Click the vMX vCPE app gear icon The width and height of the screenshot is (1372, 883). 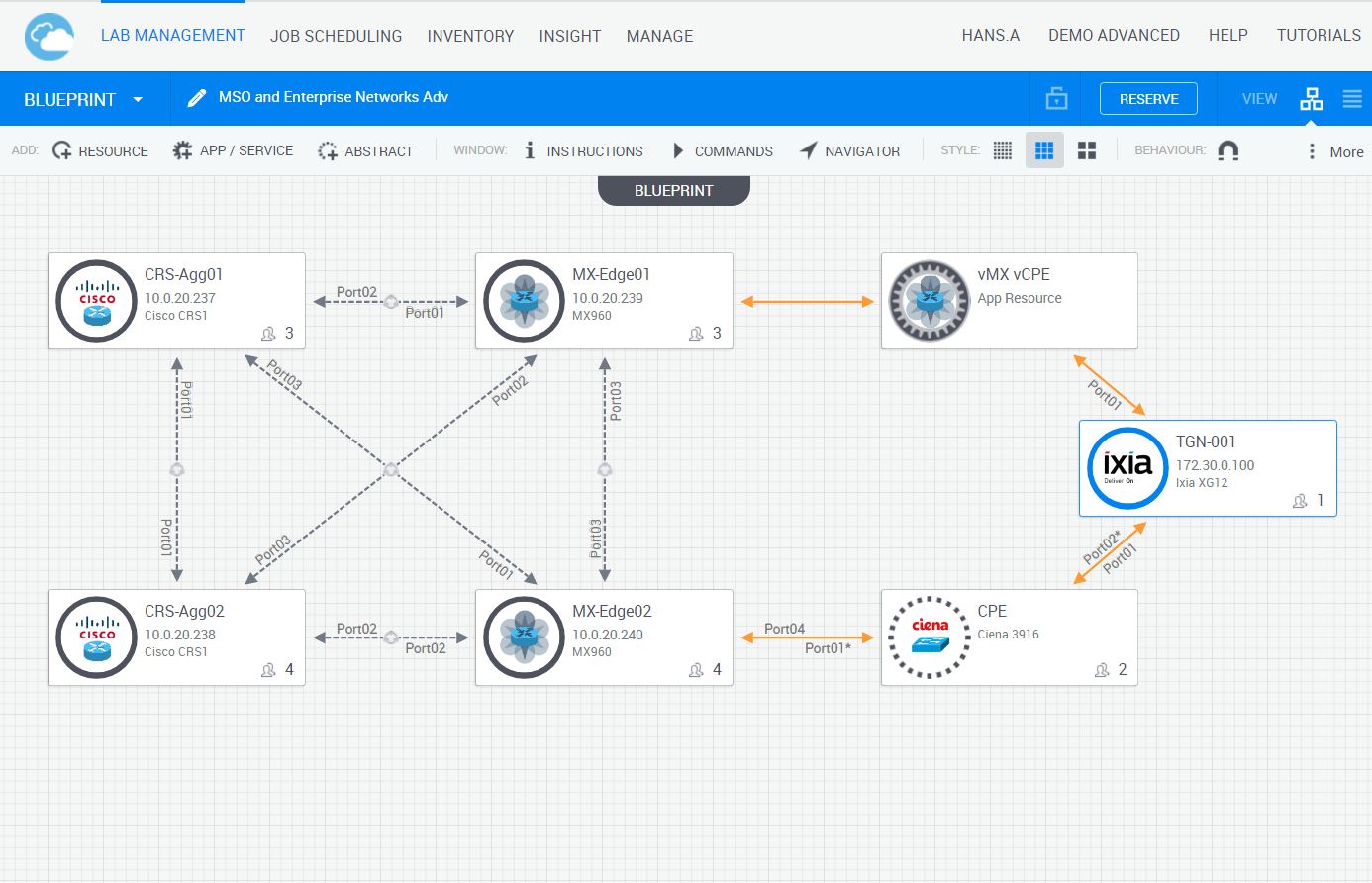[x=929, y=301]
